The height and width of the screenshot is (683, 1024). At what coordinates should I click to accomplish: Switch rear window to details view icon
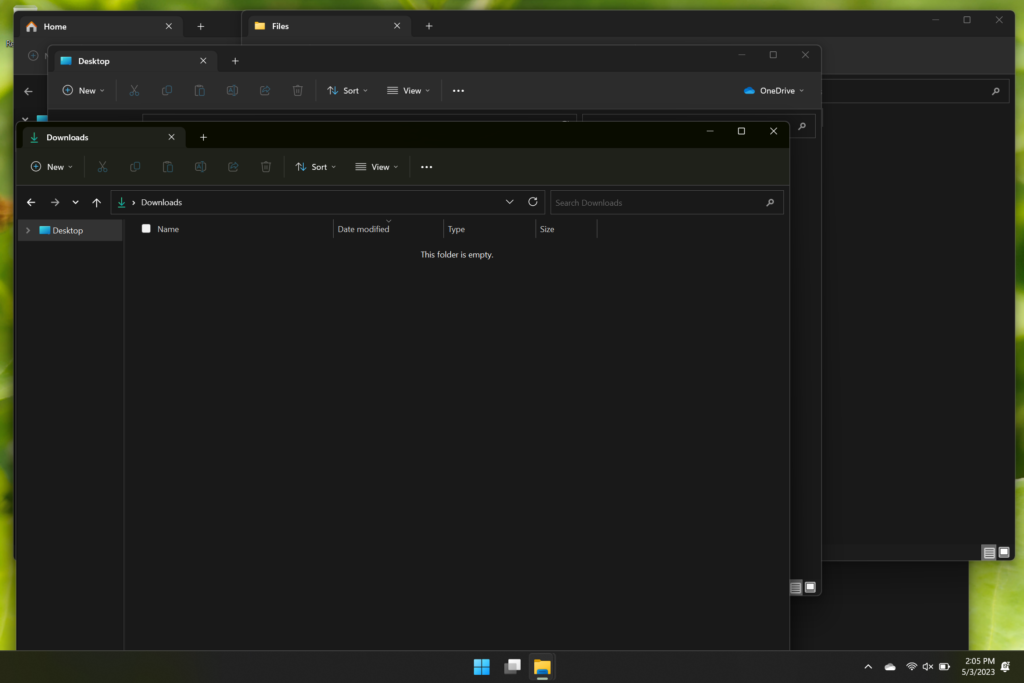[989, 553]
